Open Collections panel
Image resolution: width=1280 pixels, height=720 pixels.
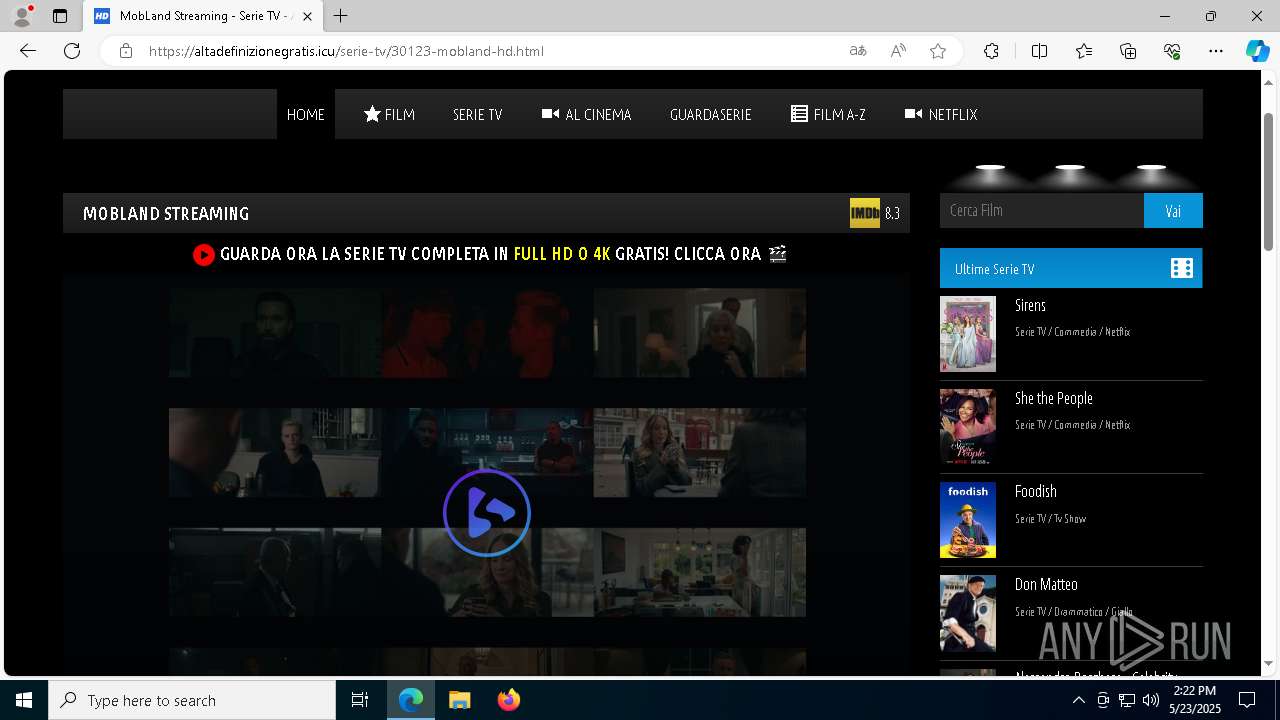(1128, 51)
